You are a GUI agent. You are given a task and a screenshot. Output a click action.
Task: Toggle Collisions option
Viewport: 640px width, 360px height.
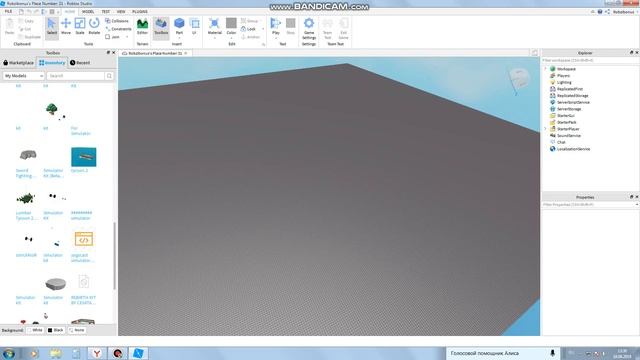tap(117, 21)
